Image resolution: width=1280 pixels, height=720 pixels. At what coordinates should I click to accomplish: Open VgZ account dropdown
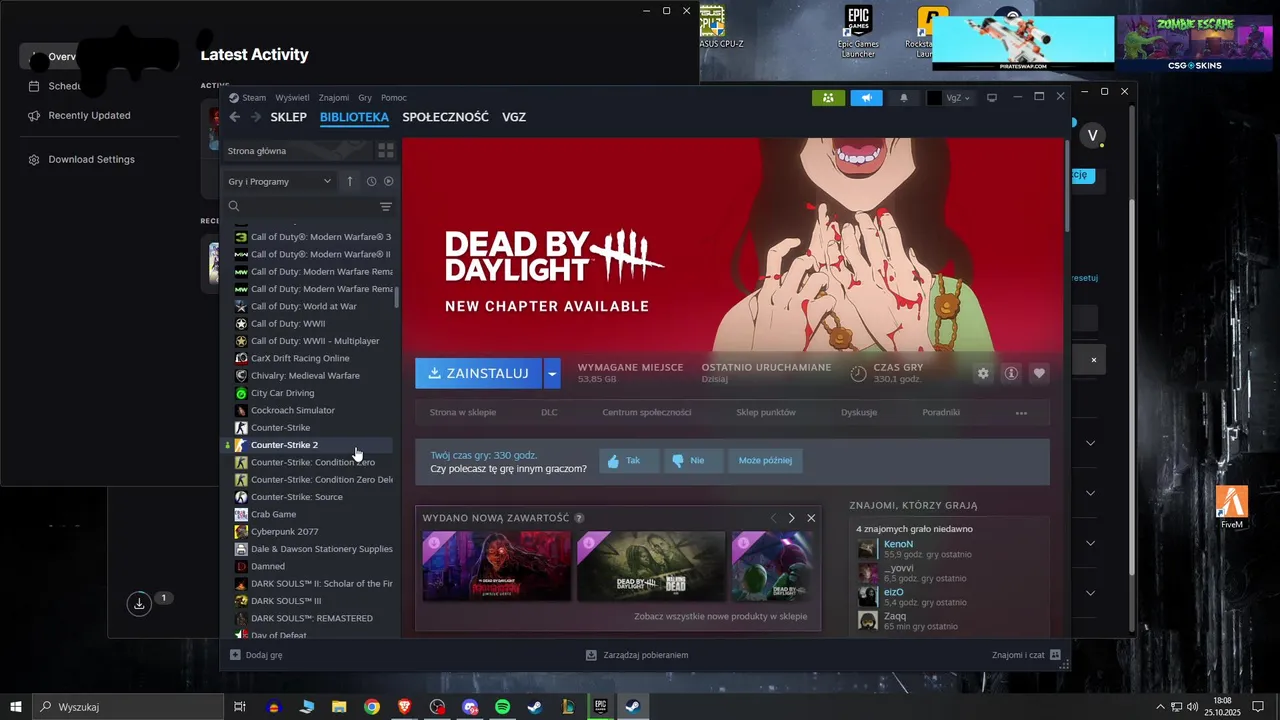949,98
